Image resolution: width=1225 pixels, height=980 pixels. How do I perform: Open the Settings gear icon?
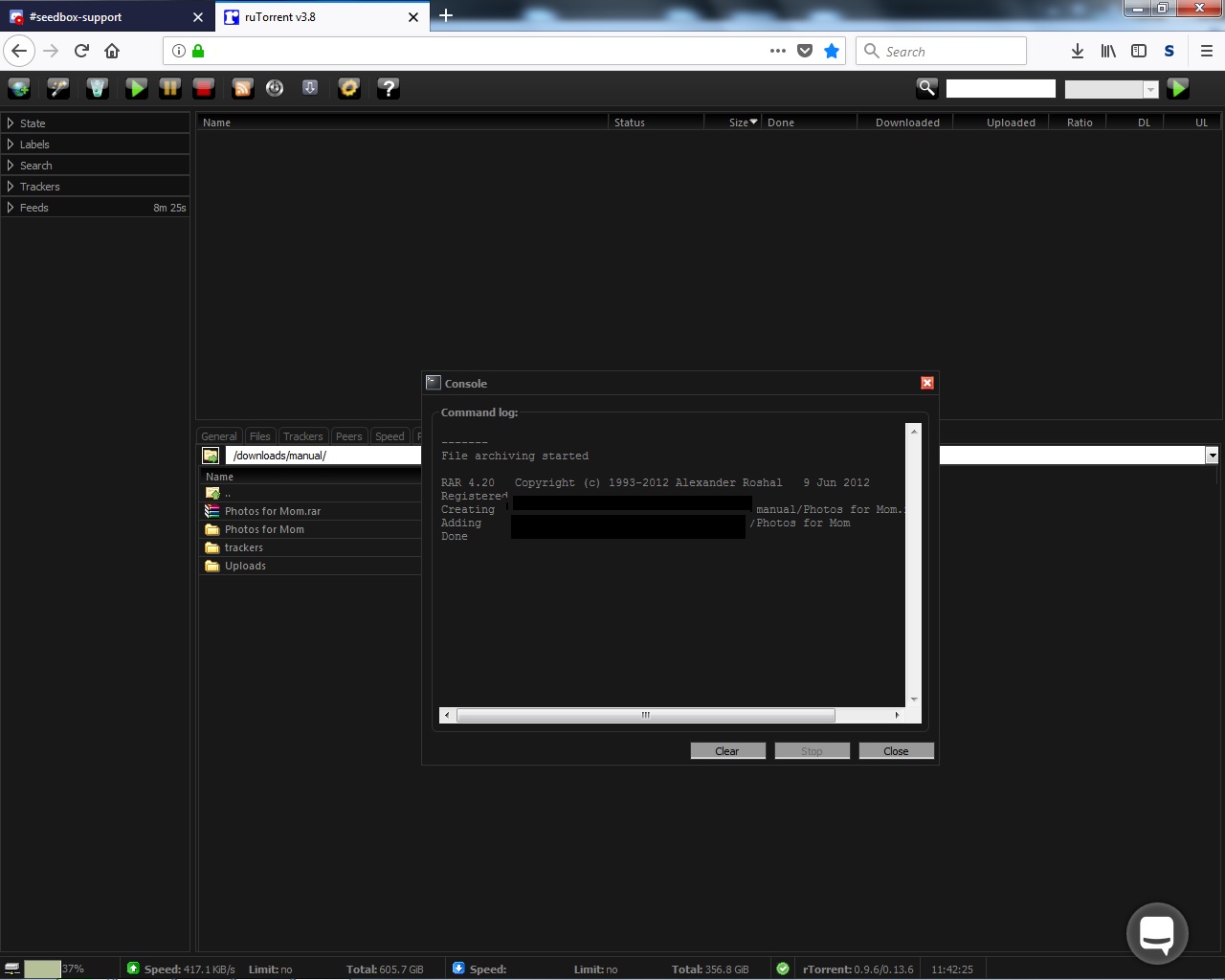coord(349,89)
